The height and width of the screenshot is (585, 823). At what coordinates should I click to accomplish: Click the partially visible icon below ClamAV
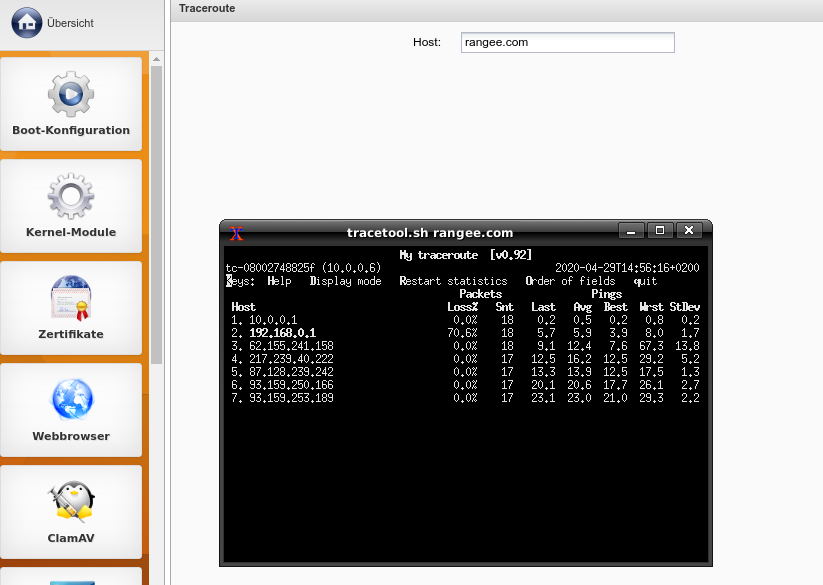tap(71, 580)
